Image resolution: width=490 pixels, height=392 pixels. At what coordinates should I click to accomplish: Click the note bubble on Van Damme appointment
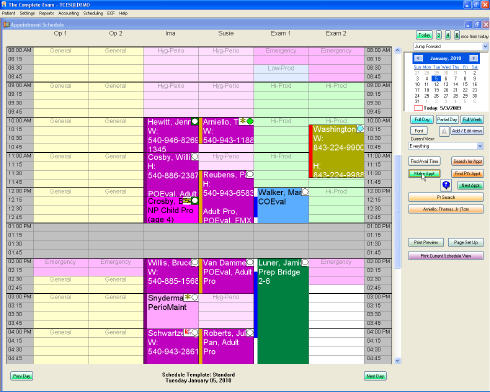(250, 262)
